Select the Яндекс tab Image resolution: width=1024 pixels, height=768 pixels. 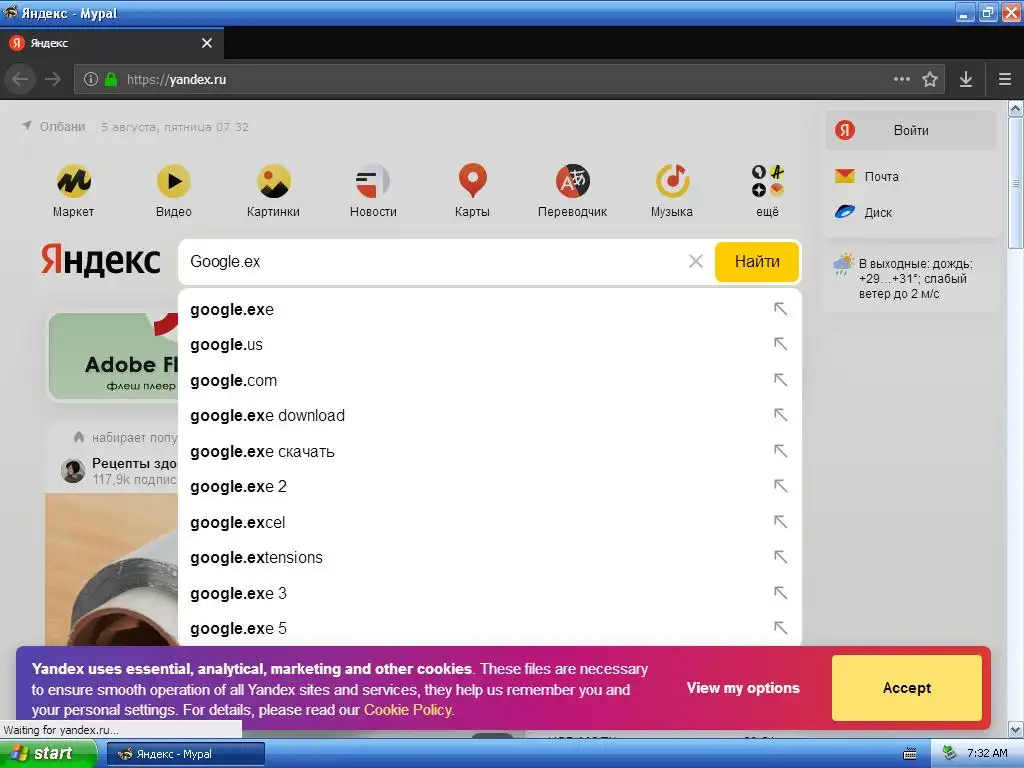(x=112, y=43)
